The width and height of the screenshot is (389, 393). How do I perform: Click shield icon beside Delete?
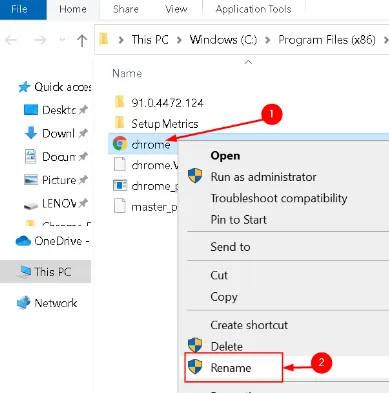pyautogui.click(x=195, y=345)
